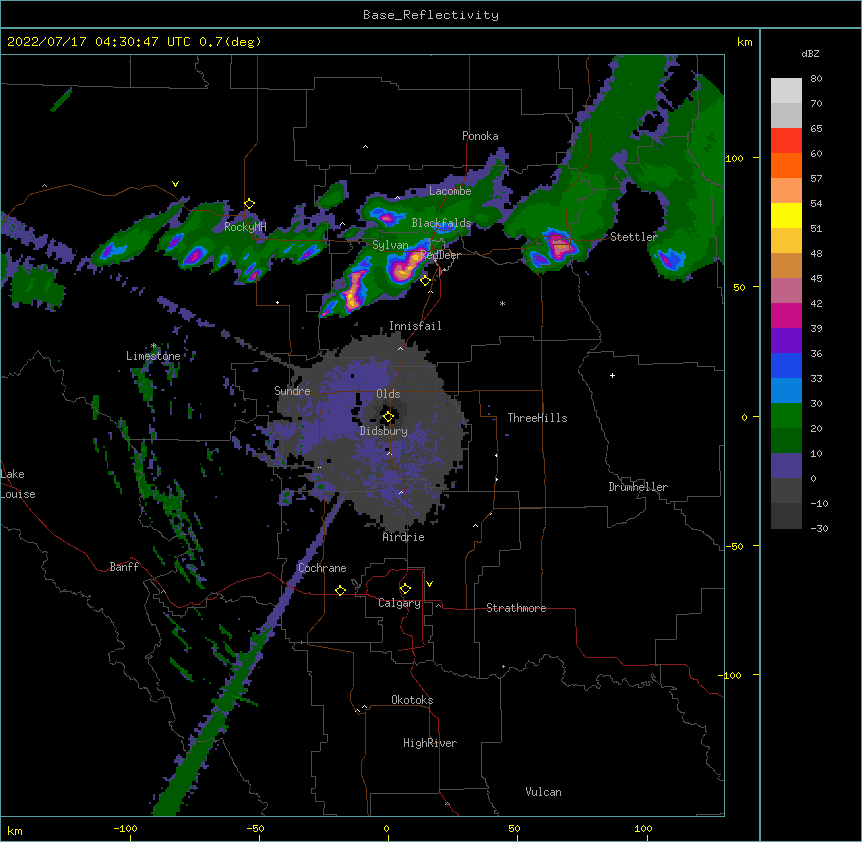Click the km unit label at top right

pyautogui.click(x=745, y=42)
